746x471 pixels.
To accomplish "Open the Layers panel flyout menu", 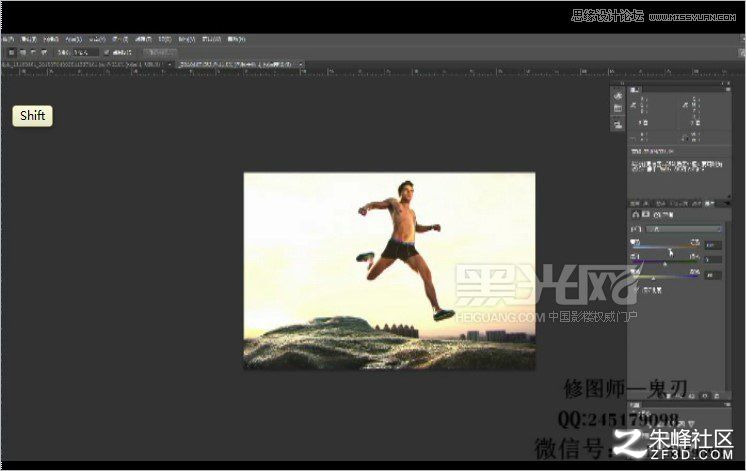I will (728, 405).
